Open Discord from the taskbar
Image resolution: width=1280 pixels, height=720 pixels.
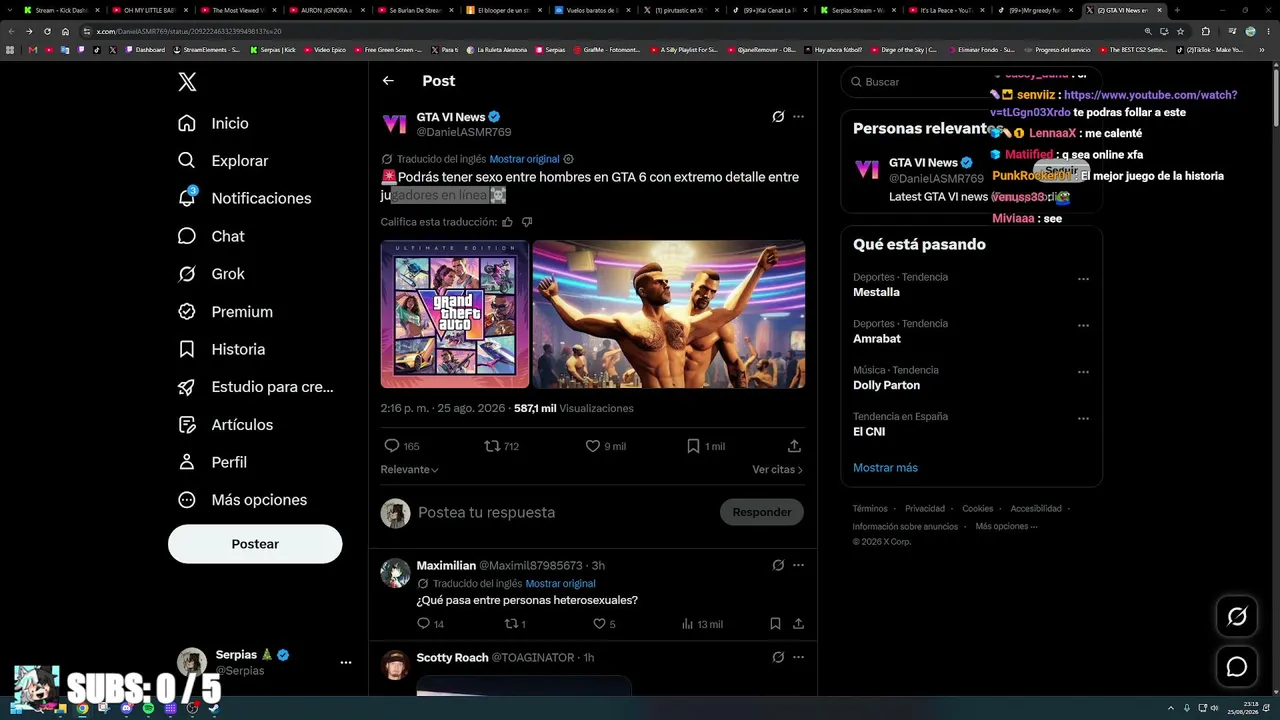point(126,709)
